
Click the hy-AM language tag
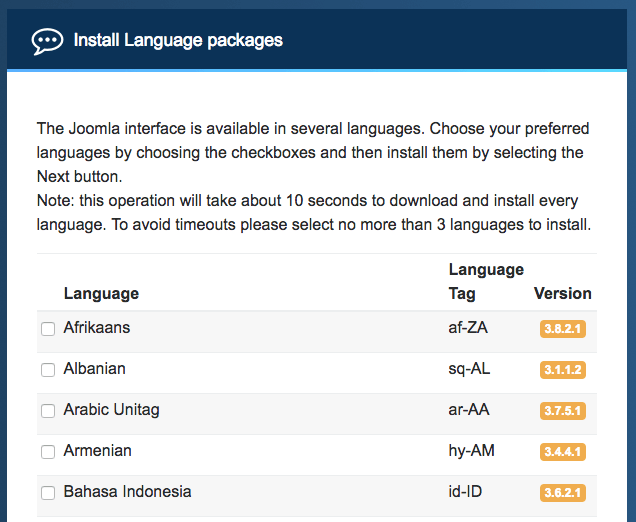coord(471,451)
